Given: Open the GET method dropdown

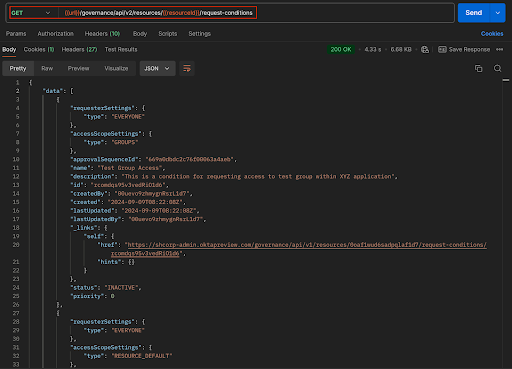Looking at the screenshot, I should click(31, 13).
